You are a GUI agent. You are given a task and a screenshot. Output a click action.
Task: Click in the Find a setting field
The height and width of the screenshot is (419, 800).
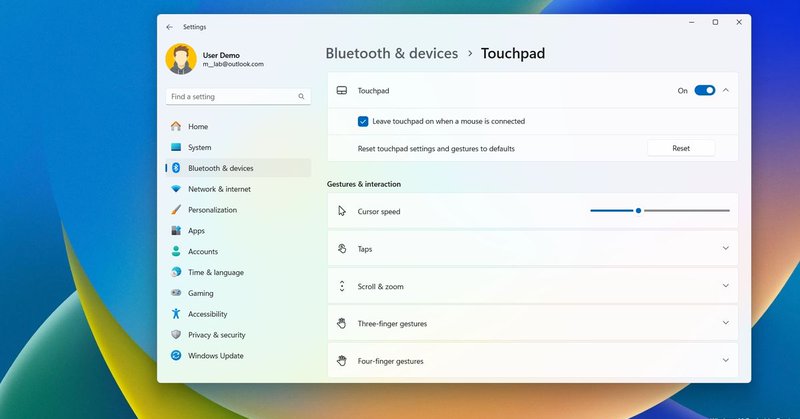coord(238,96)
